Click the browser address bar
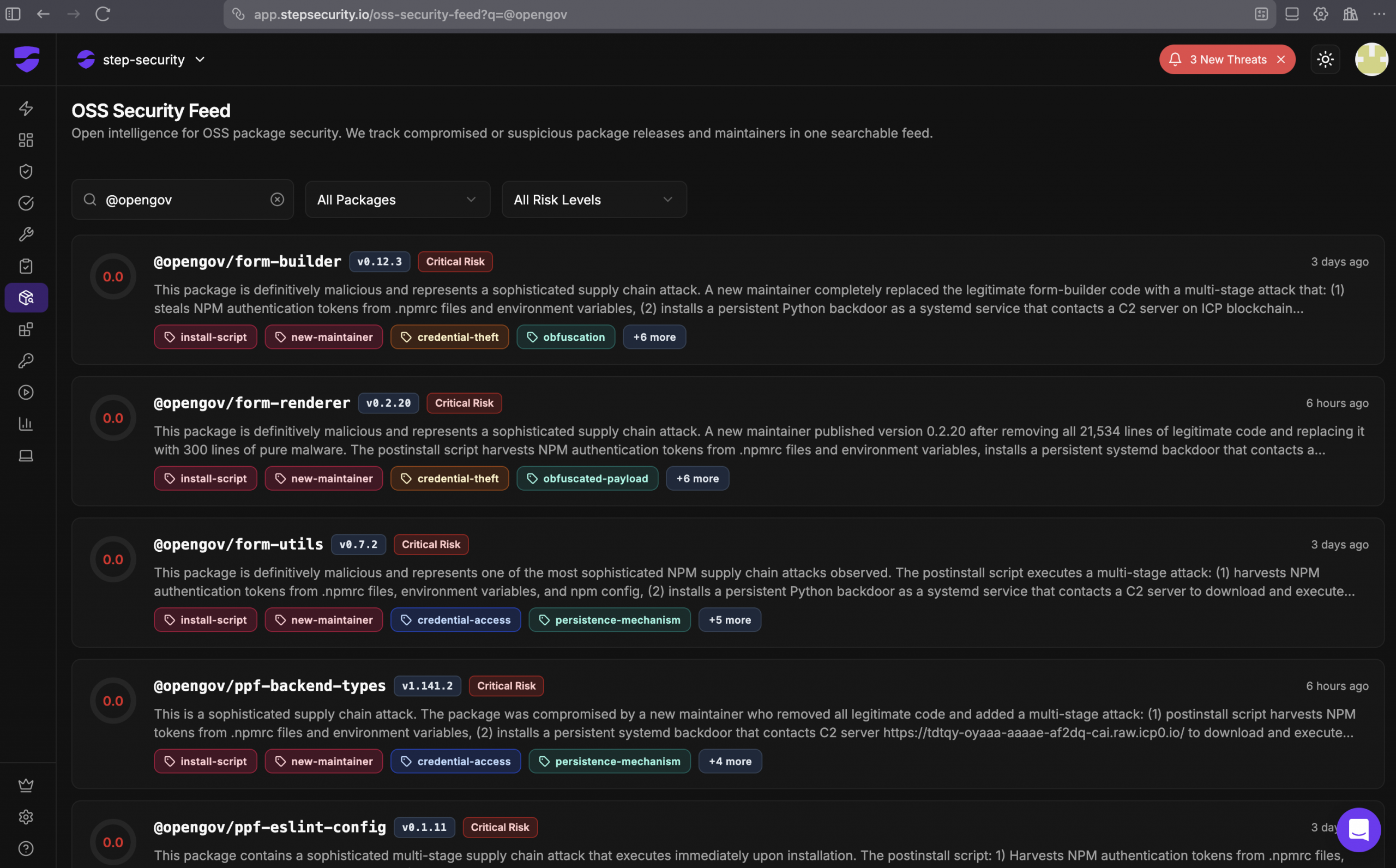This screenshot has width=1396, height=868. click(749, 14)
